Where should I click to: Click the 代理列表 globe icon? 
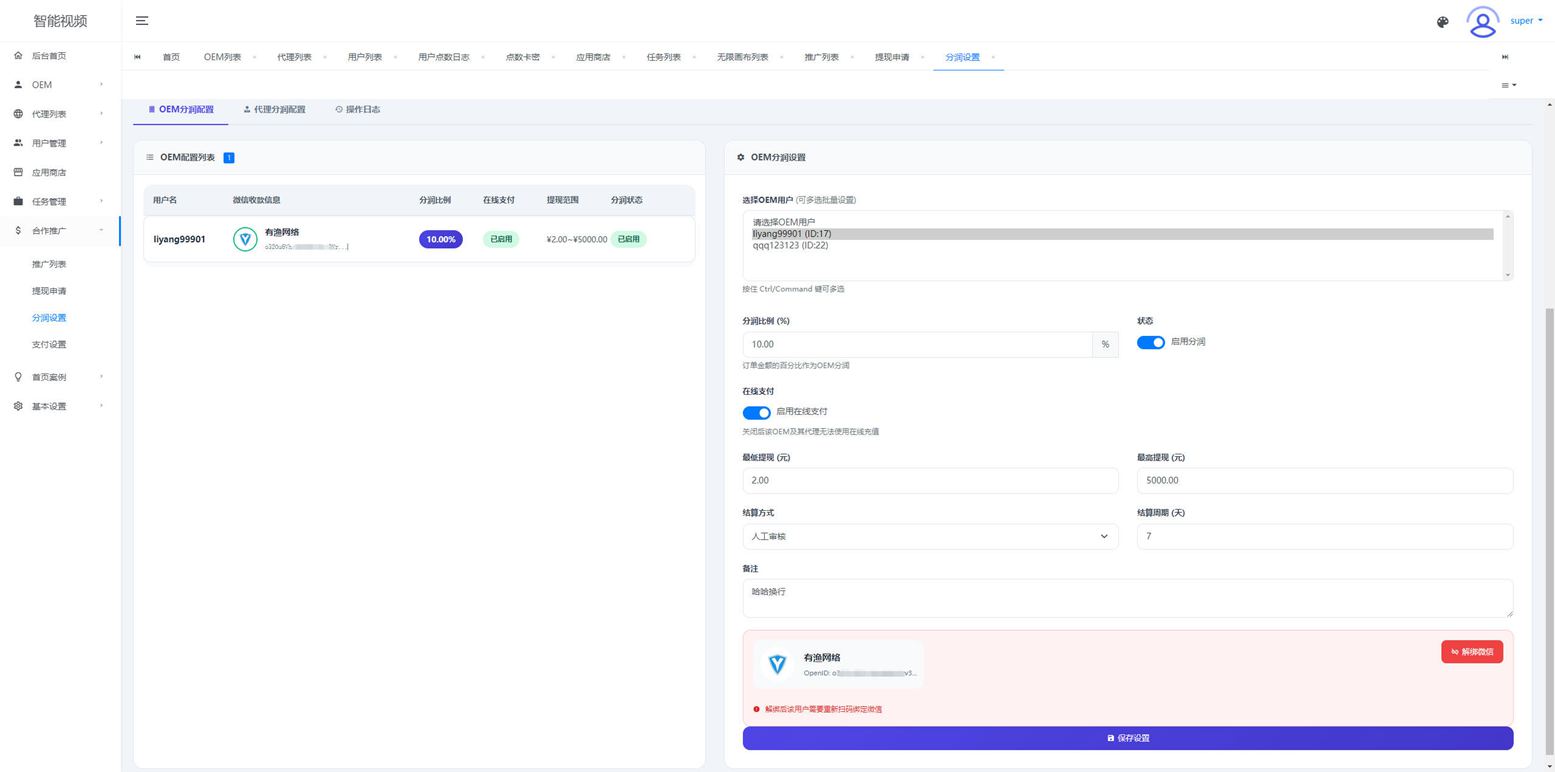pos(18,114)
